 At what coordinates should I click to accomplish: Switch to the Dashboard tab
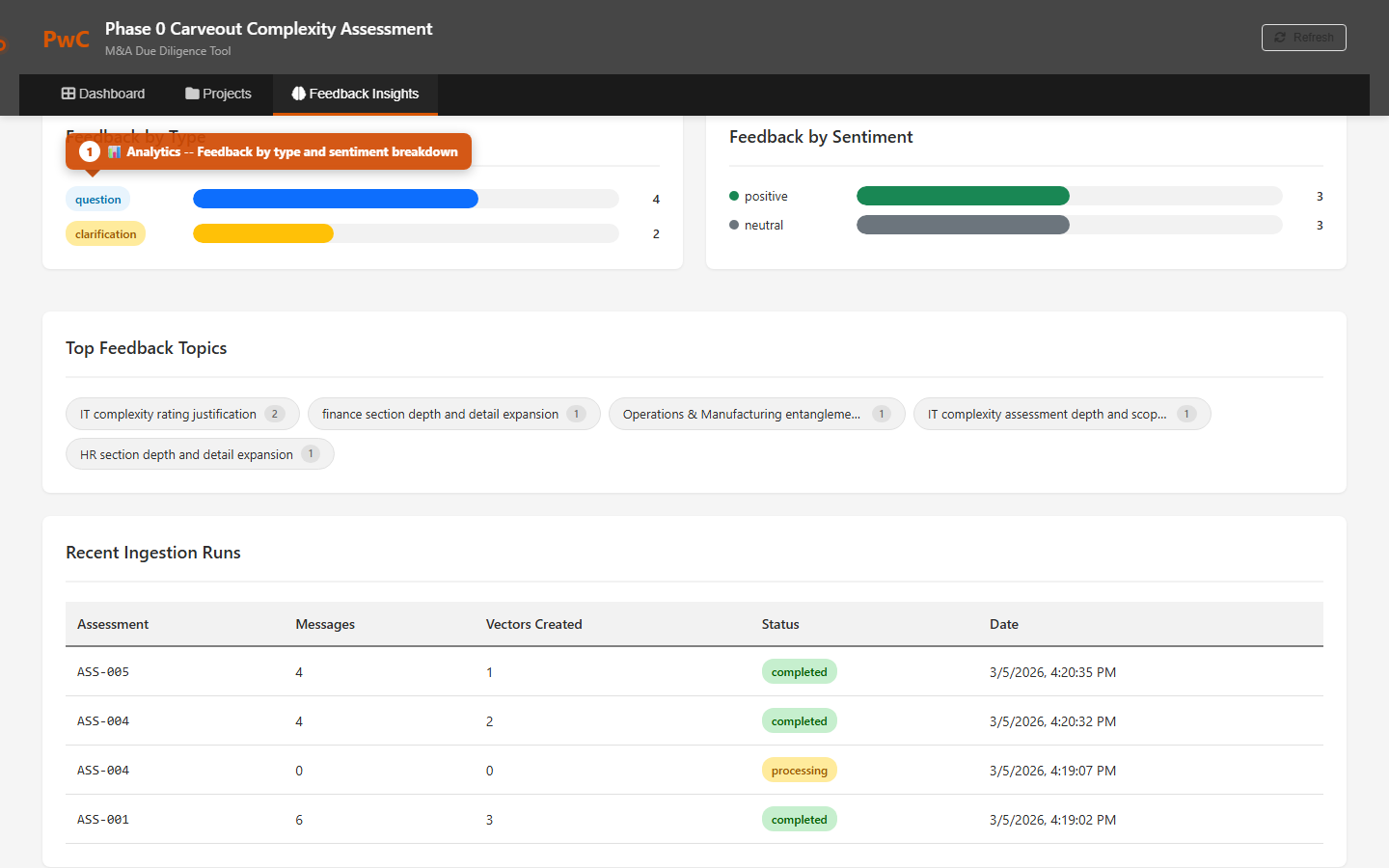[x=103, y=94]
